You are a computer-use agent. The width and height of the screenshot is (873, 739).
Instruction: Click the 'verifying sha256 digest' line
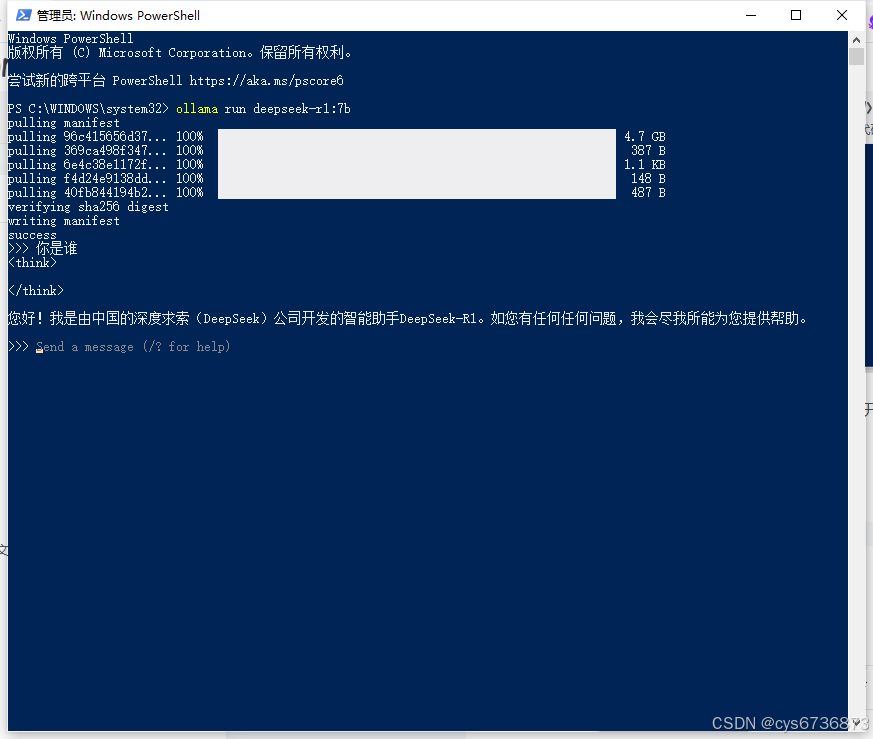(x=88, y=207)
